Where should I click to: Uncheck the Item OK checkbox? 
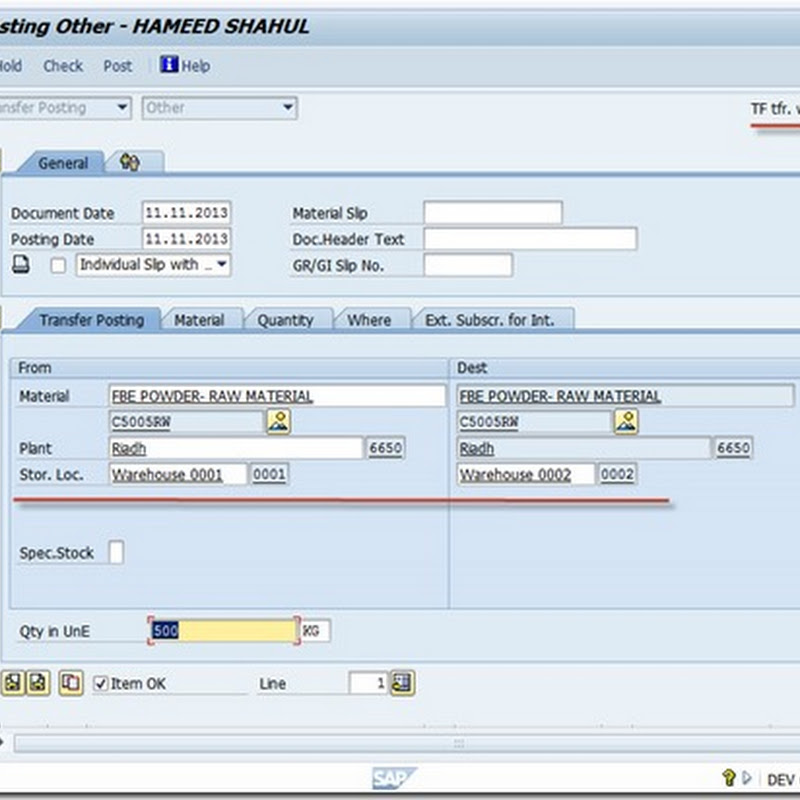pyautogui.click(x=101, y=684)
